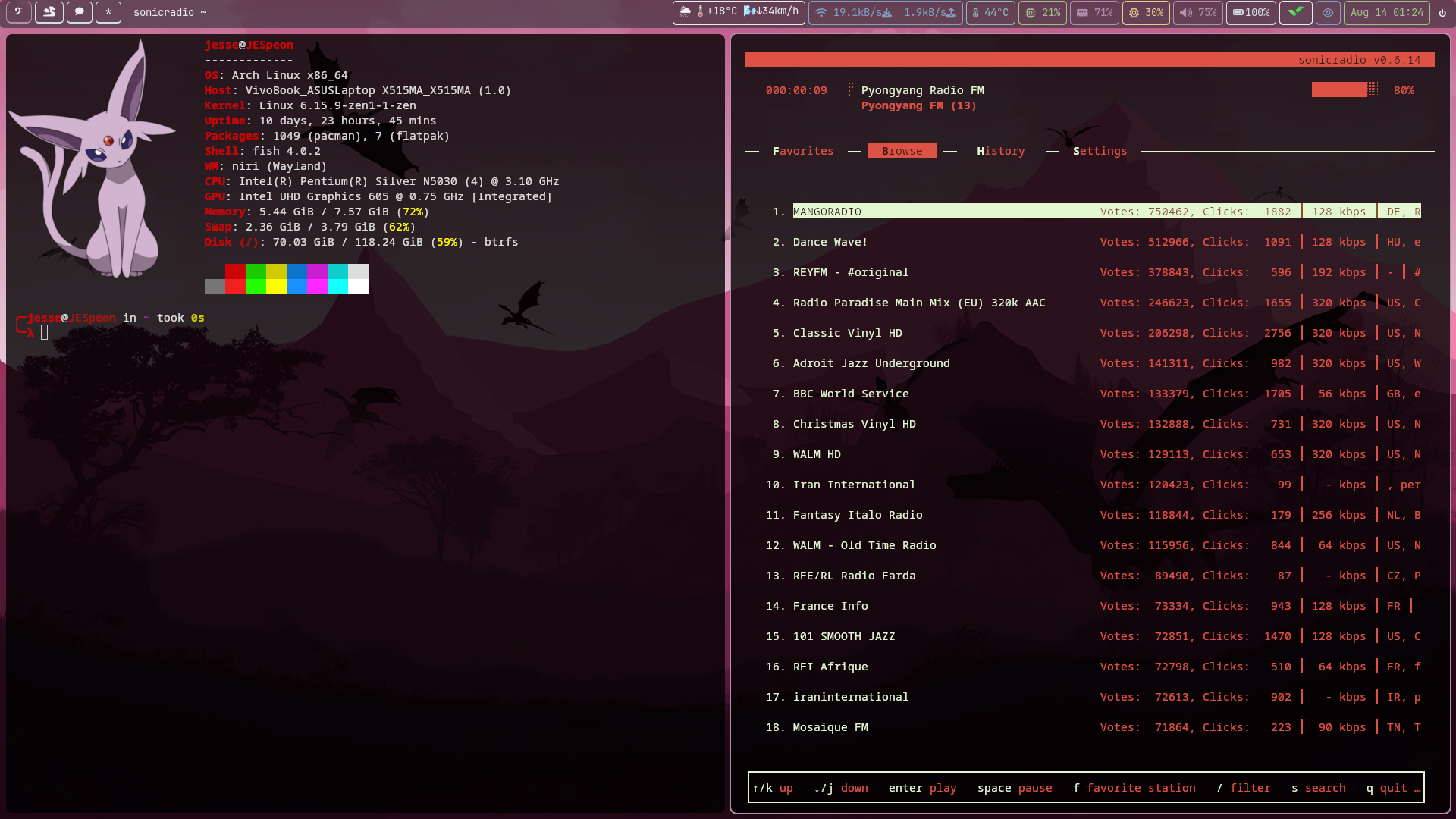Click the sonicradio volume bar at 80%
1456x819 pixels.
[1345, 89]
